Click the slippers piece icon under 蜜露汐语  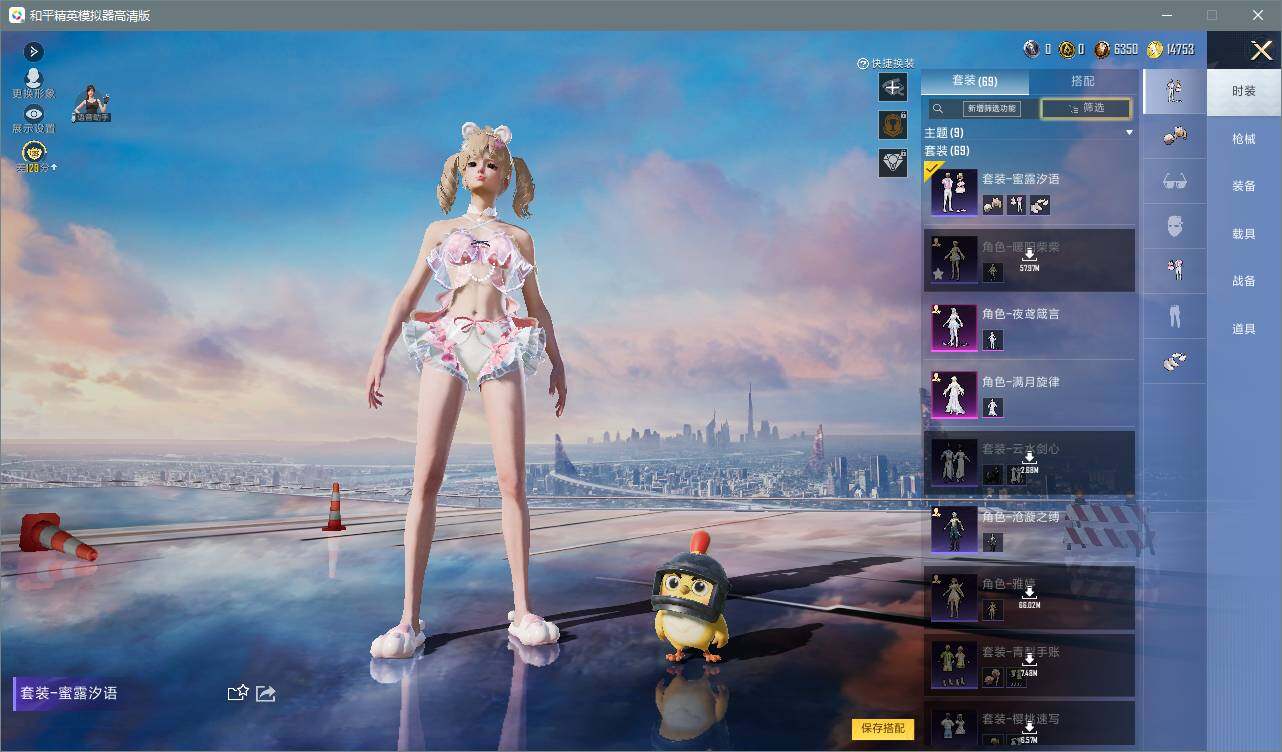pyautogui.click(x=1040, y=205)
